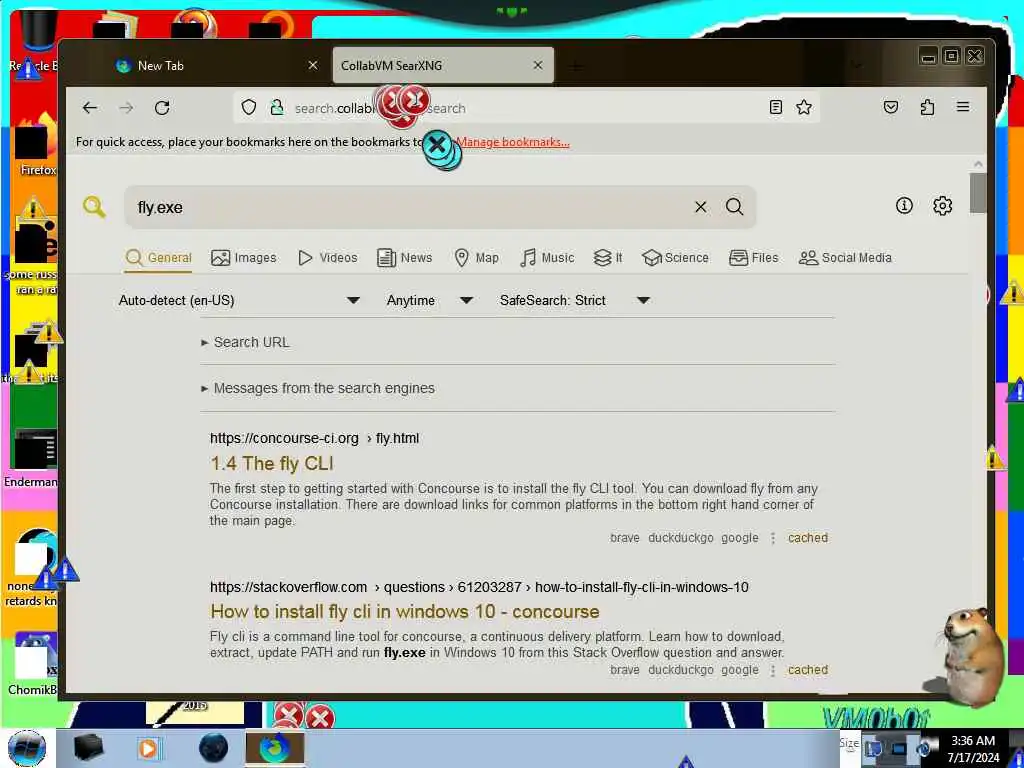
Task: Close the New Tab tab
Action: click(x=313, y=65)
